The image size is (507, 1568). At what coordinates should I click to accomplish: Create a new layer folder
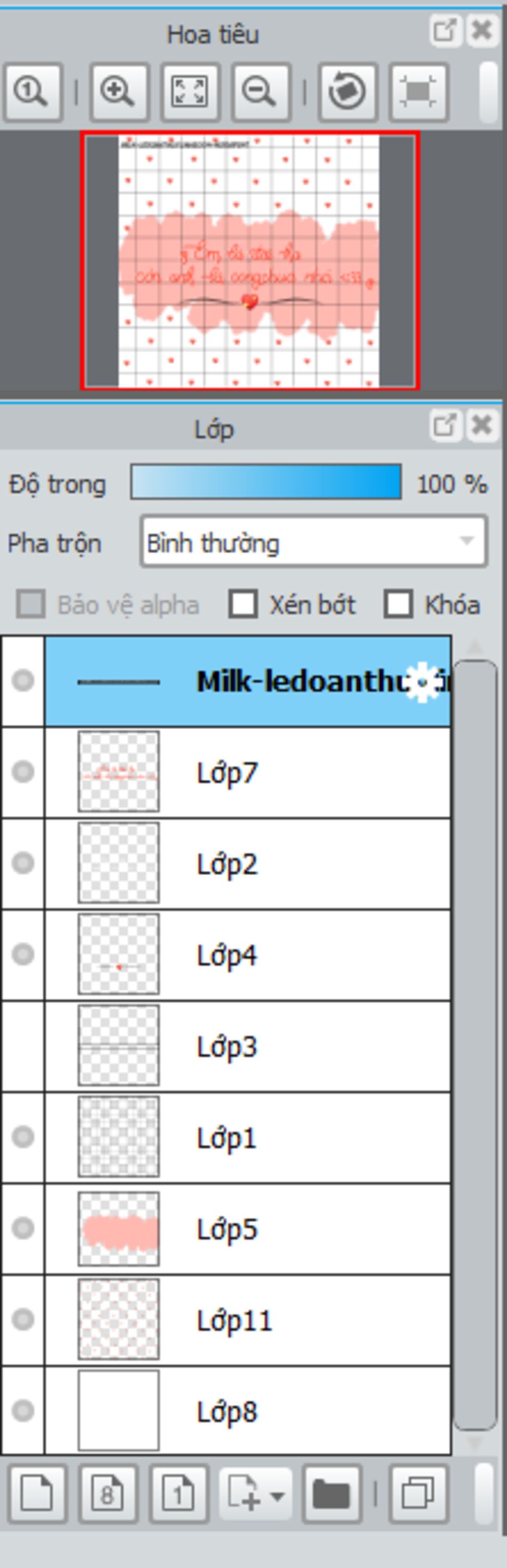(x=332, y=1494)
